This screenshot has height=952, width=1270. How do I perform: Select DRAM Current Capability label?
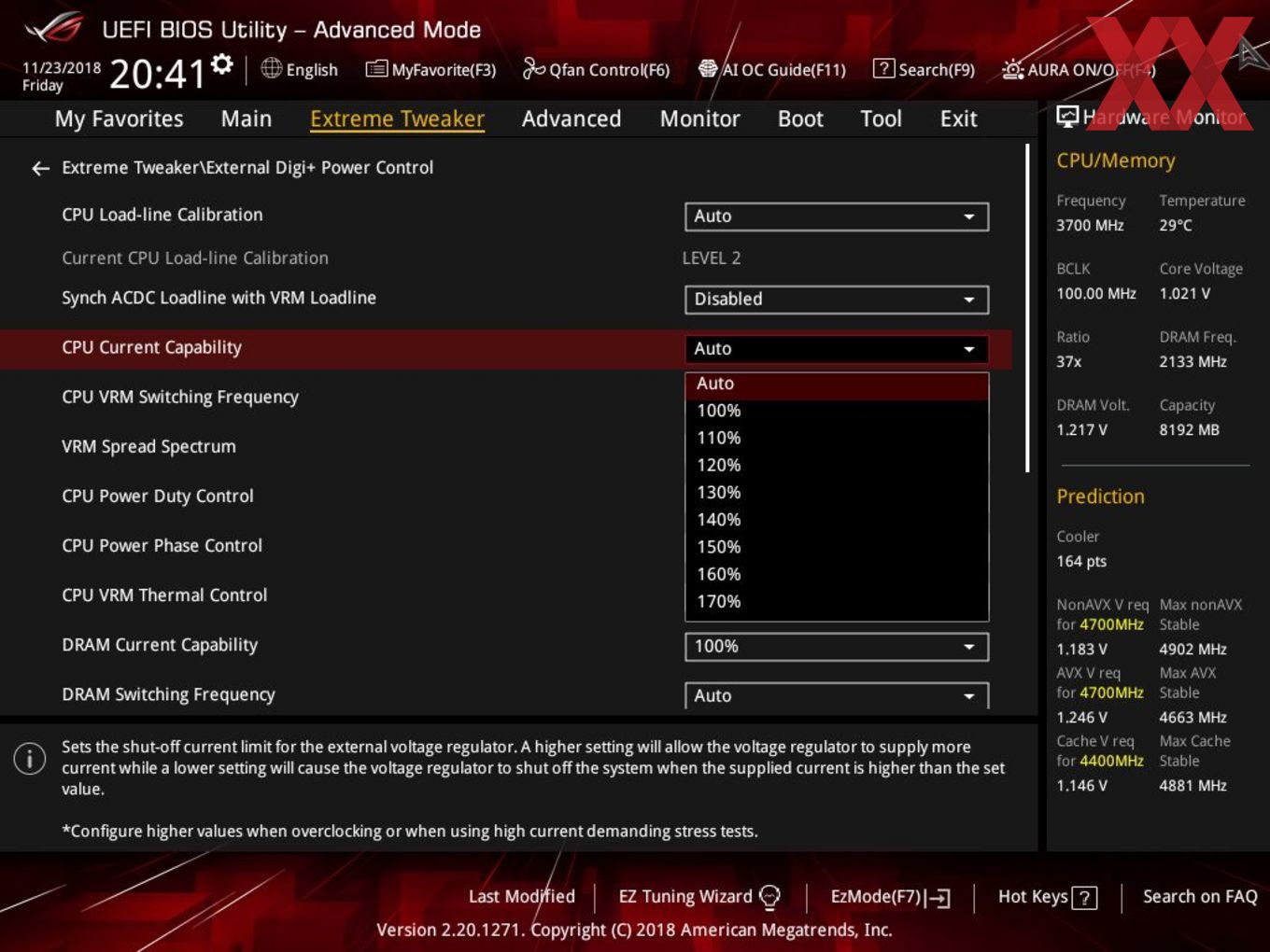pyautogui.click(x=160, y=645)
